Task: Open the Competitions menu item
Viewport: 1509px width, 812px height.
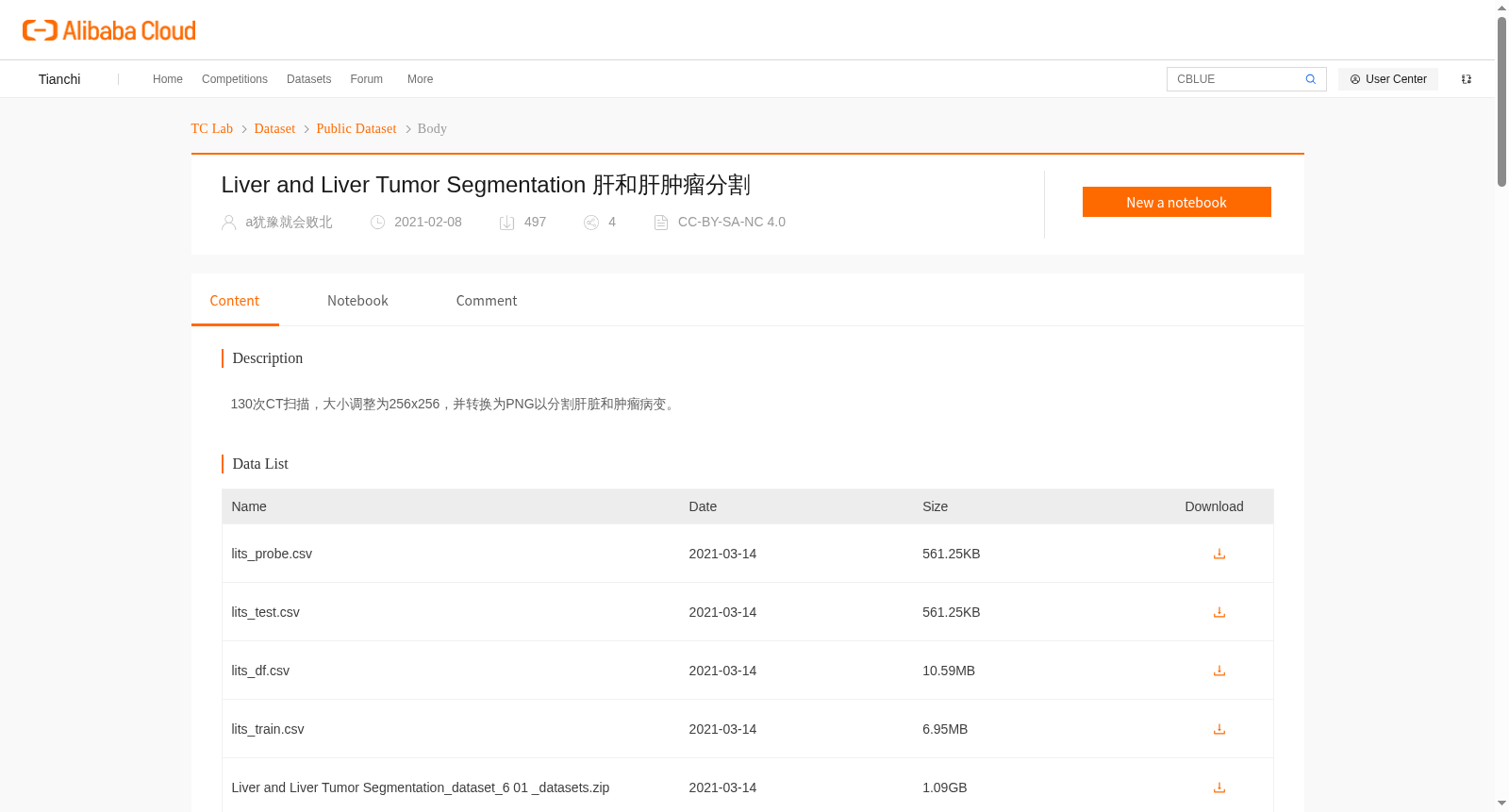Action: 235,79
